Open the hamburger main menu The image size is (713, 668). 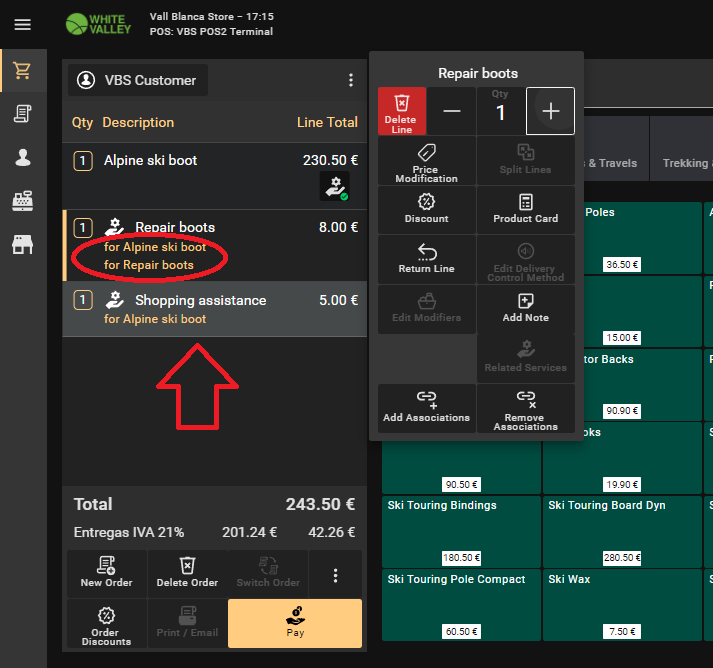22,25
